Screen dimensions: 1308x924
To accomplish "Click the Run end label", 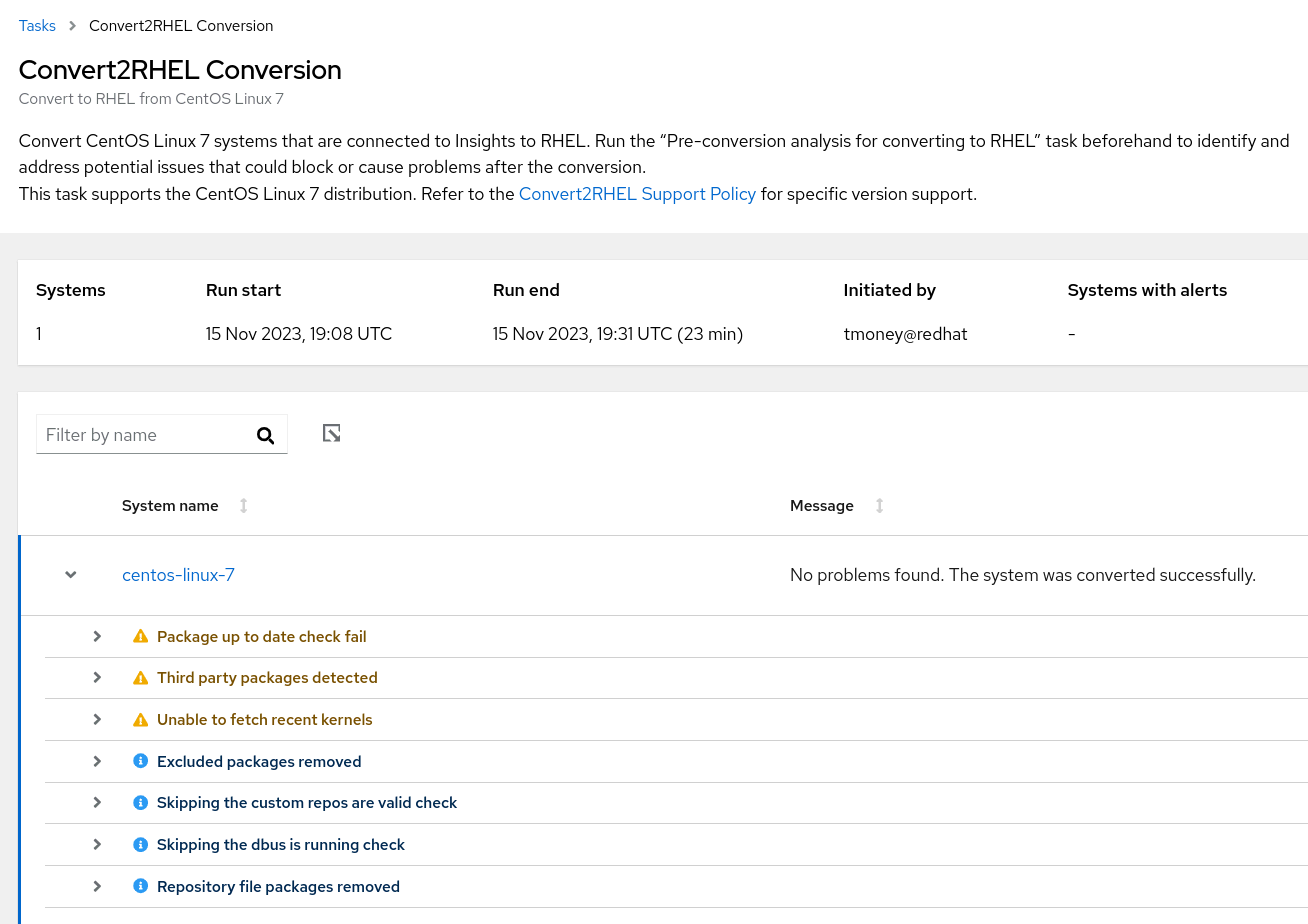I will [526, 290].
